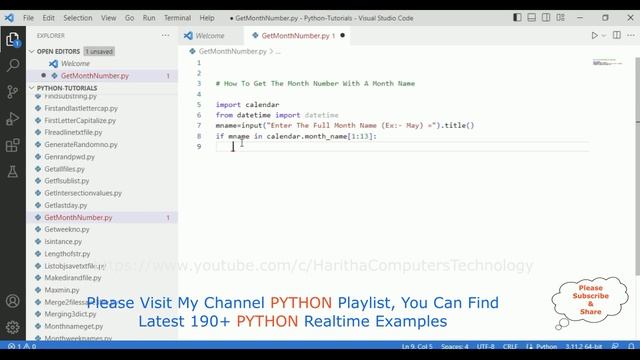Open FirstLetterCapitalize.py file
Screen dimensions: 640x360
click(x=80, y=120)
